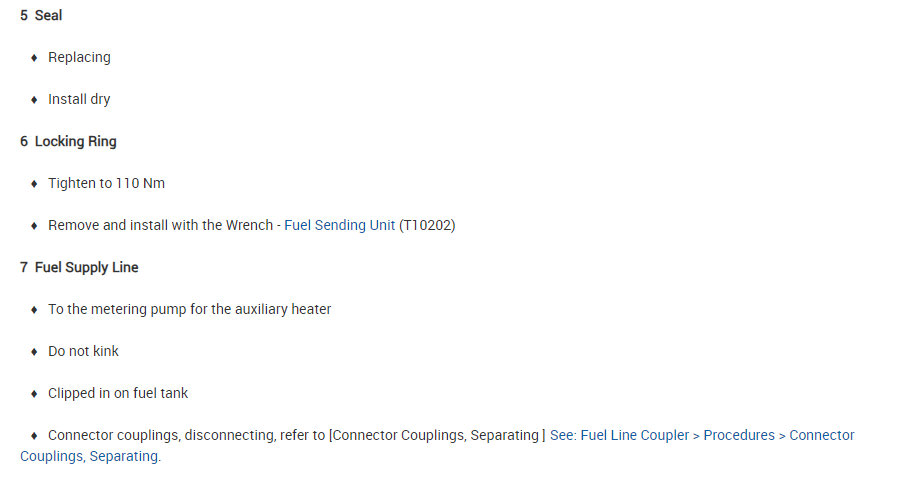
Task: Click the T10202 tool number
Action: click(x=427, y=226)
